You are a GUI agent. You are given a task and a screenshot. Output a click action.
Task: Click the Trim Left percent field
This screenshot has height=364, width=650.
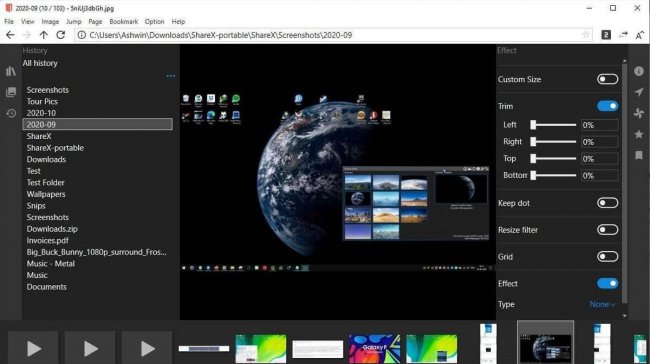pos(599,125)
